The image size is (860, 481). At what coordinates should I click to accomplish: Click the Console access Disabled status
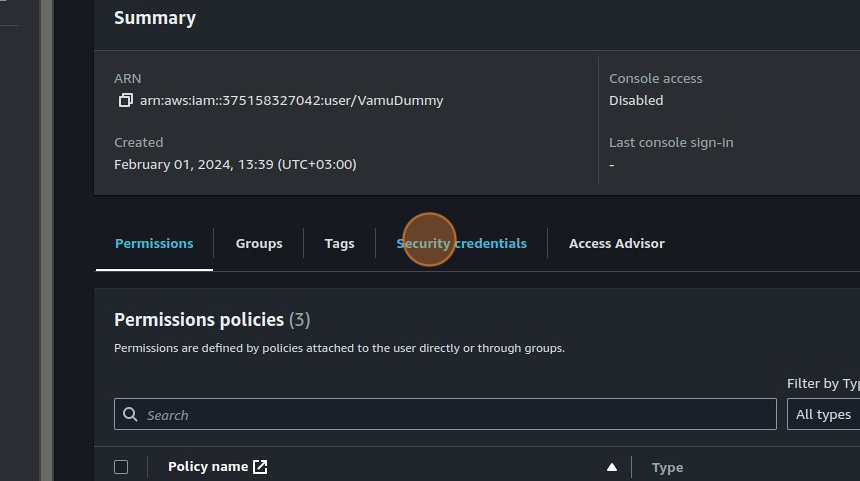636,100
